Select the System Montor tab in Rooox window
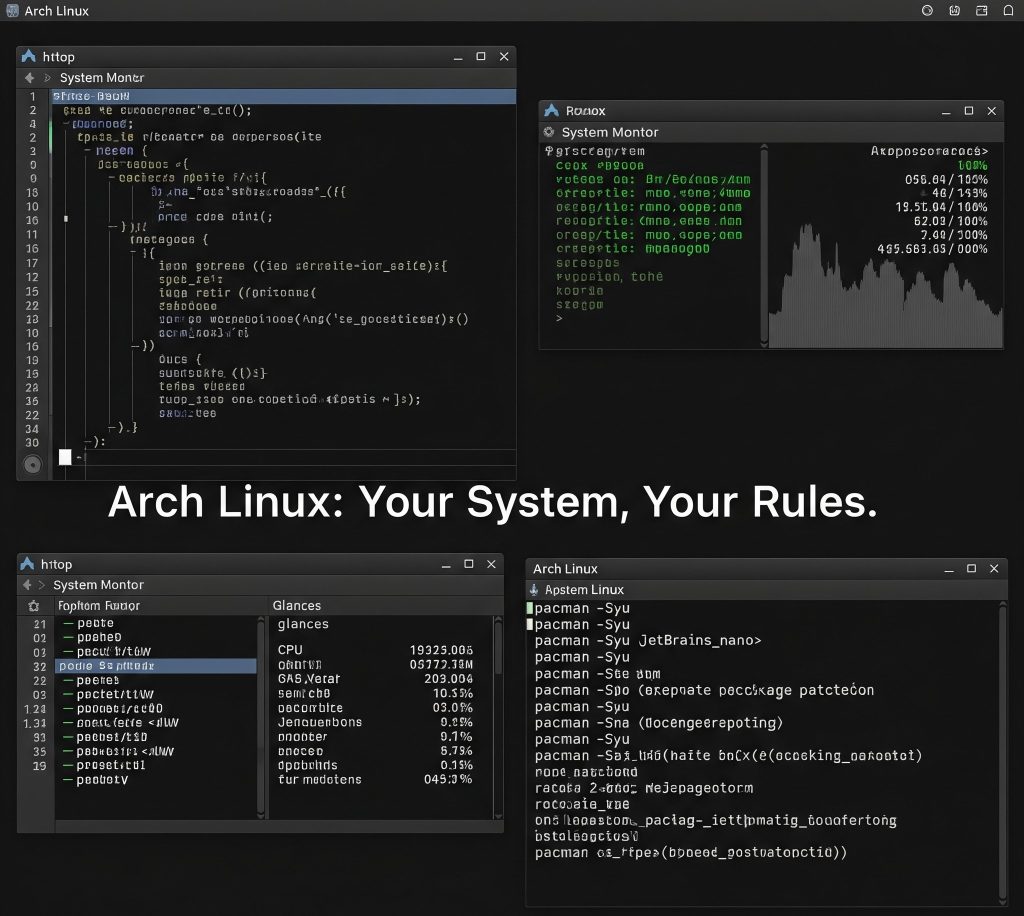This screenshot has width=1024, height=916. (x=610, y=132)
